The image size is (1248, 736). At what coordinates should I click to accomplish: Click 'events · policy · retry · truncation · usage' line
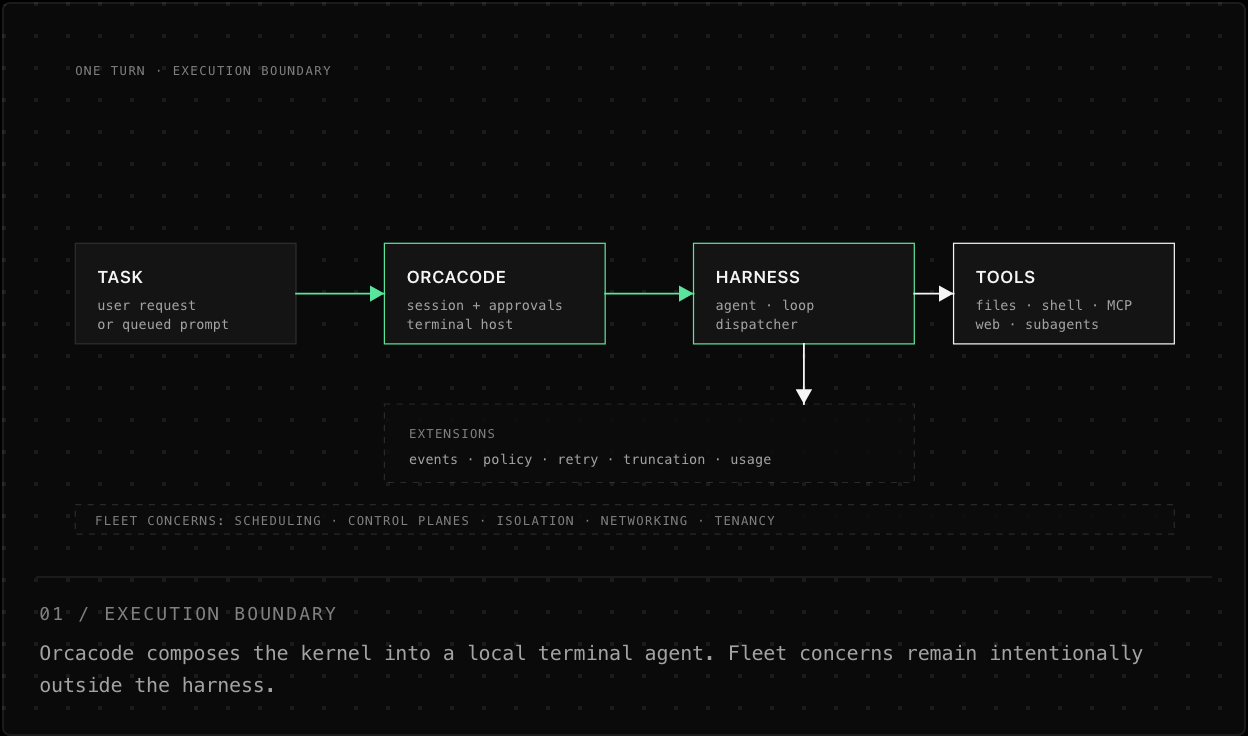point(590,459)
